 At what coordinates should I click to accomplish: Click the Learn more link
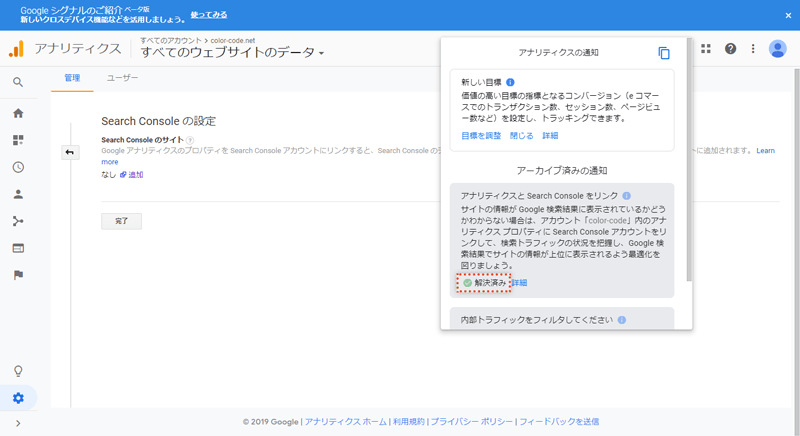765,151
